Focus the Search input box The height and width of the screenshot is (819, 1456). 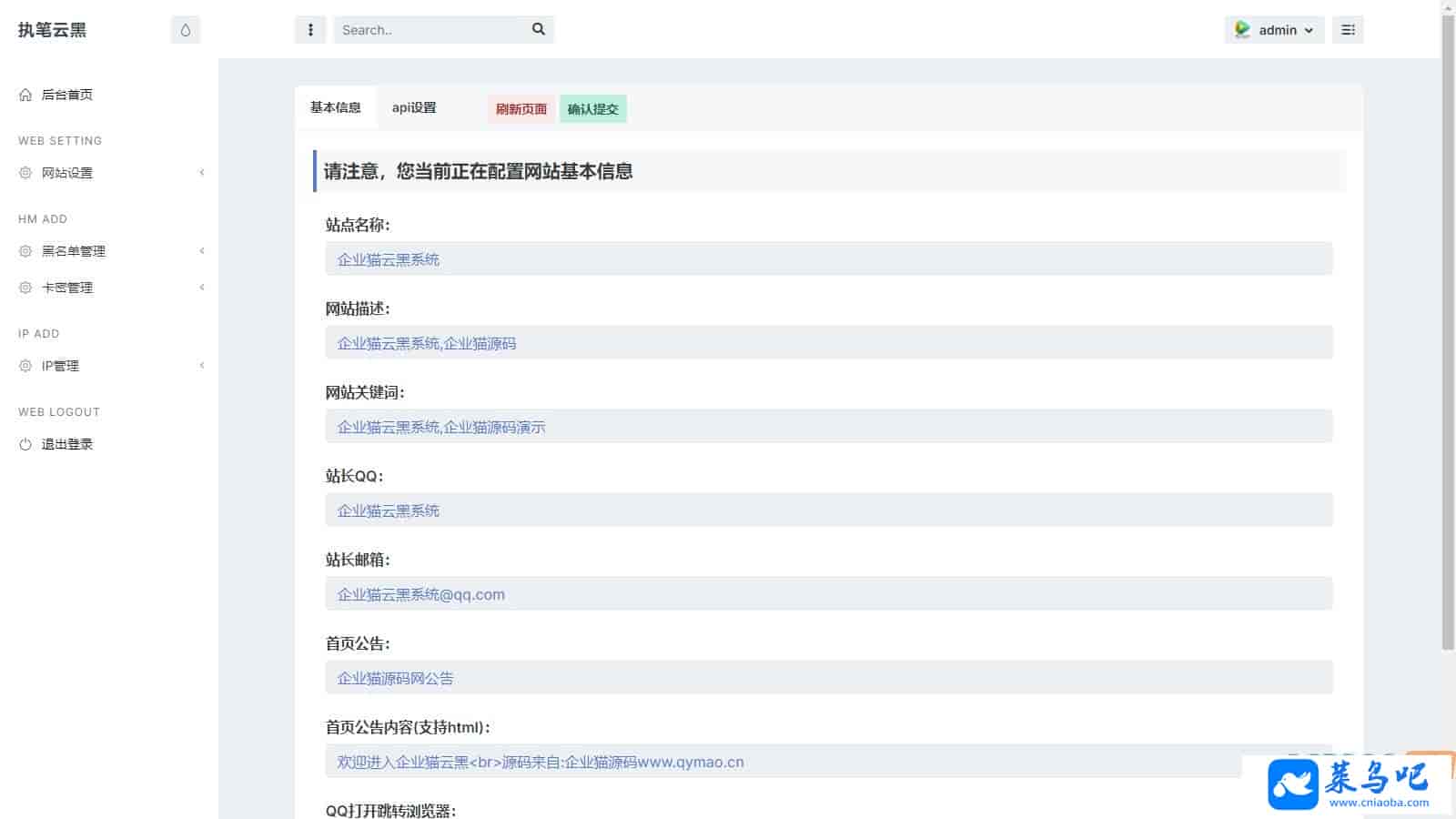[x=428, y=30]
